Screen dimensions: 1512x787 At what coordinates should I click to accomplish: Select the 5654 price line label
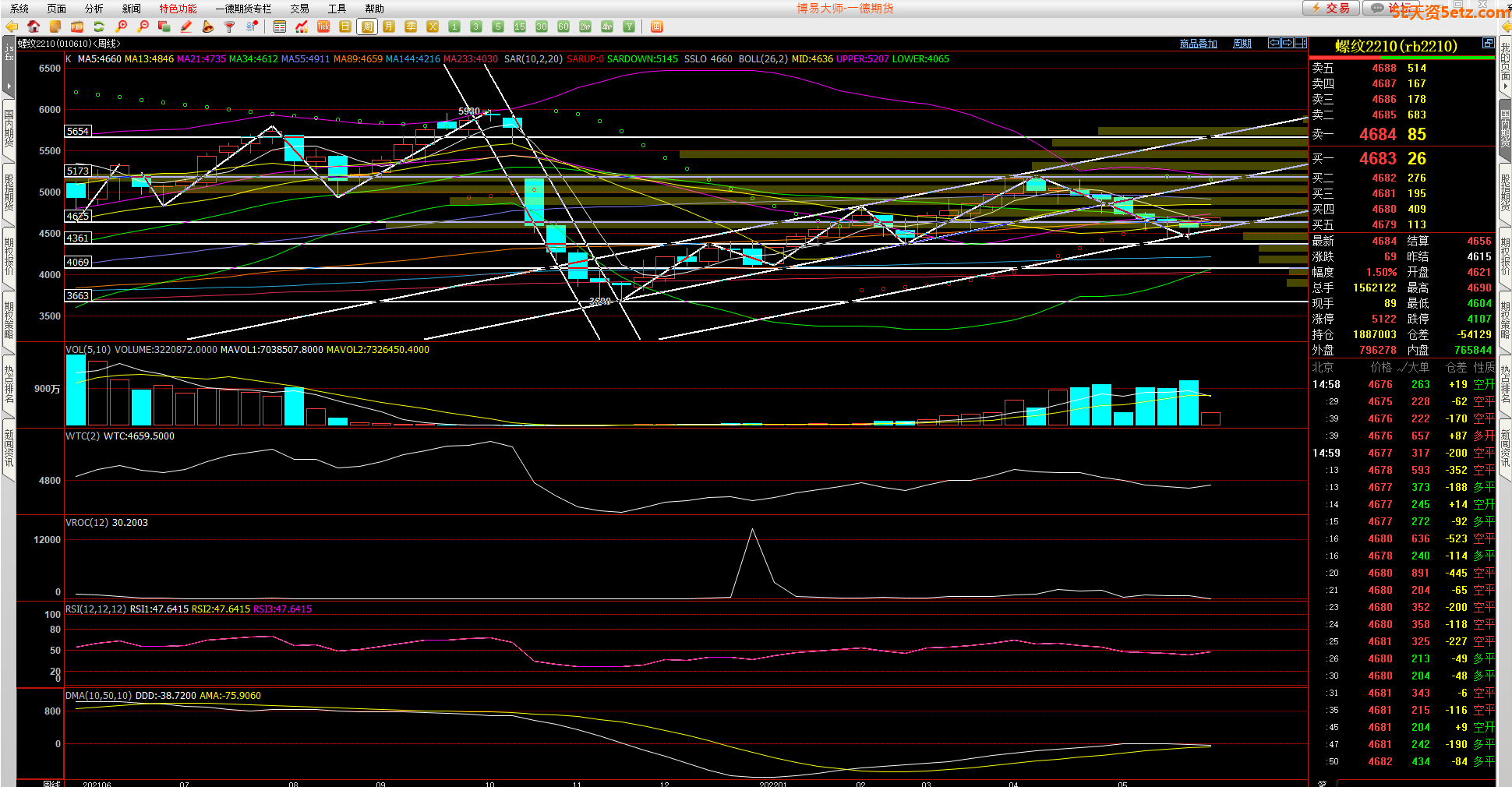(78, 131)
